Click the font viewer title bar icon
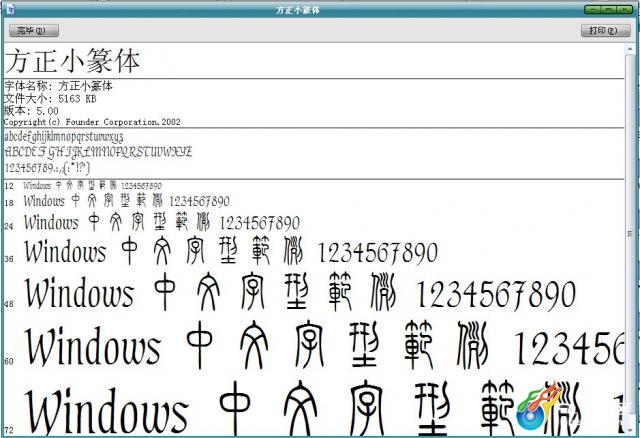 (10, 9)
